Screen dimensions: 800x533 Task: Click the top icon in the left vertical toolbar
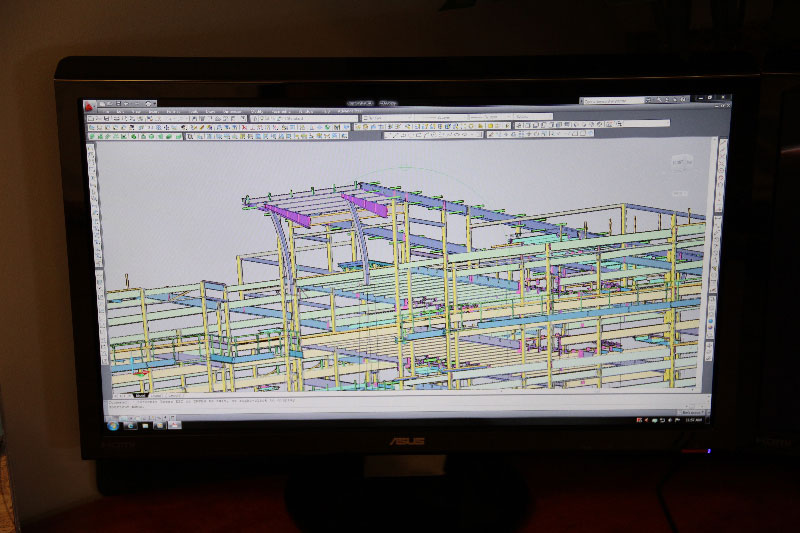[90, 149]
